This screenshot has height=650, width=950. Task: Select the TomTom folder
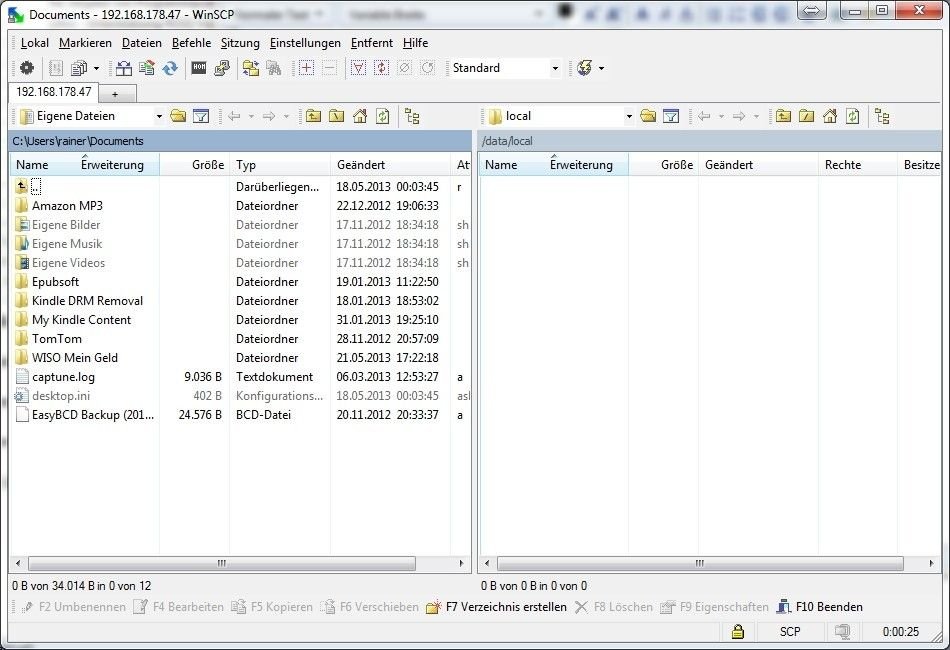[x=56, y=339]
